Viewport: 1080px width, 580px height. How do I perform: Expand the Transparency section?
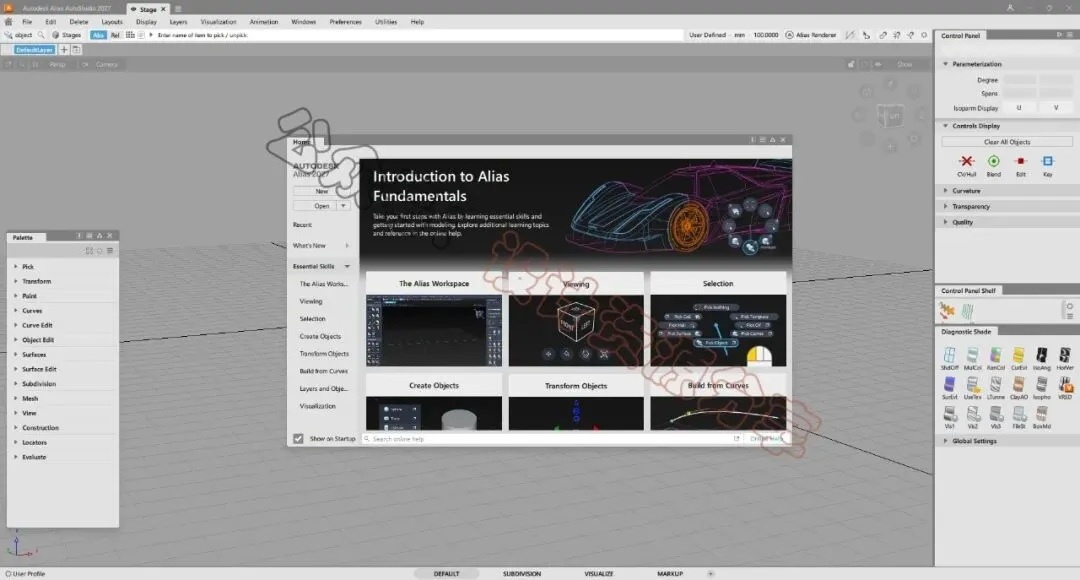(946, 207)
